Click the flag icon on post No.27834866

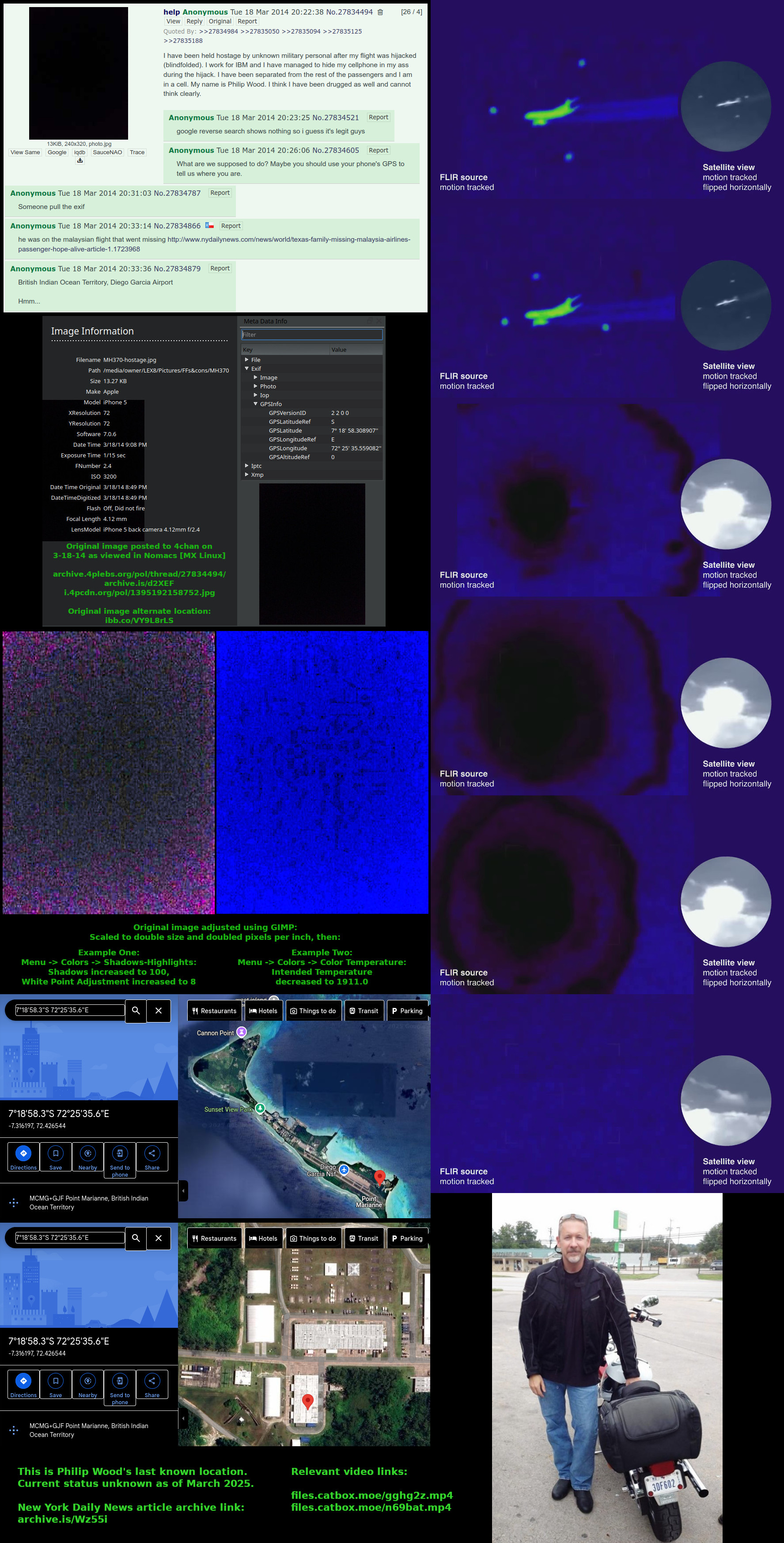tap(210, 225)
